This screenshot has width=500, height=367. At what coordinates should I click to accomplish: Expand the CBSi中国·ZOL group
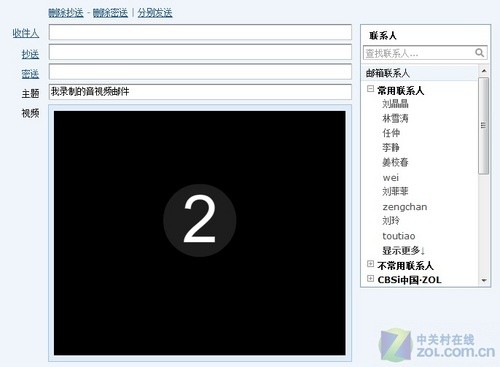[370, 278]
